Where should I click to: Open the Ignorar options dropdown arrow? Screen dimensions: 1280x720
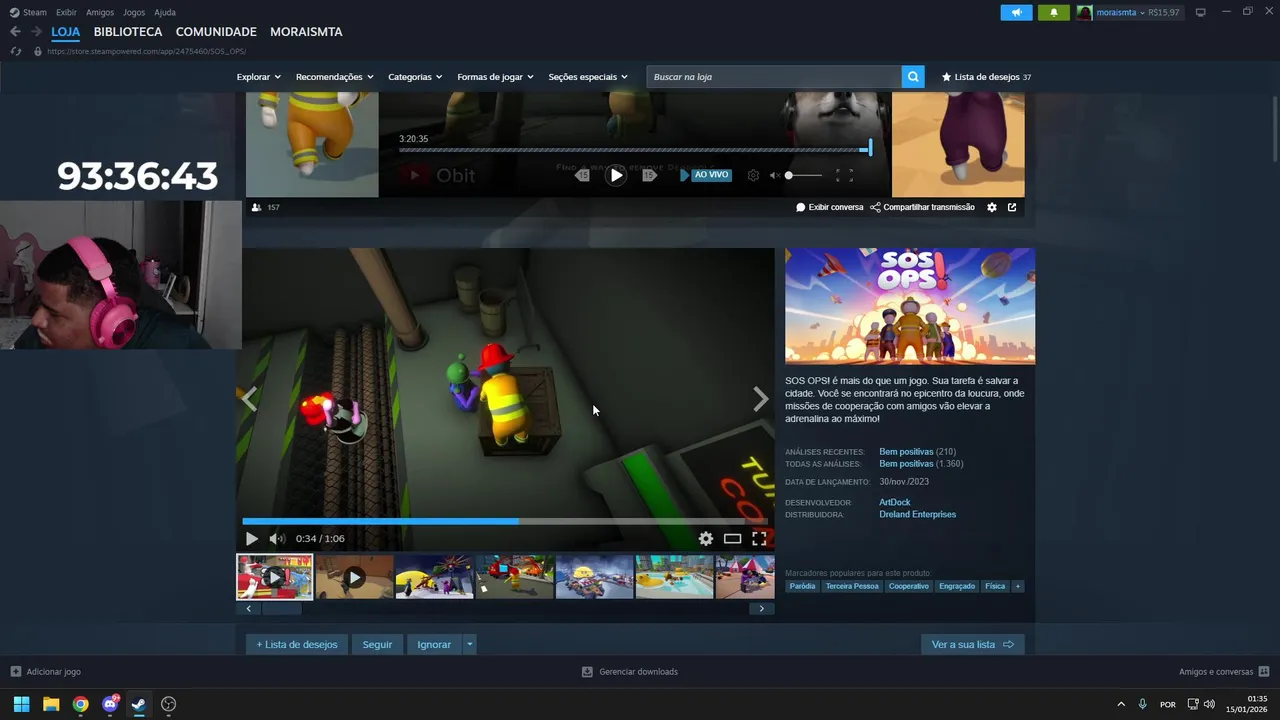pyautogui.click(x=469, y=645)
